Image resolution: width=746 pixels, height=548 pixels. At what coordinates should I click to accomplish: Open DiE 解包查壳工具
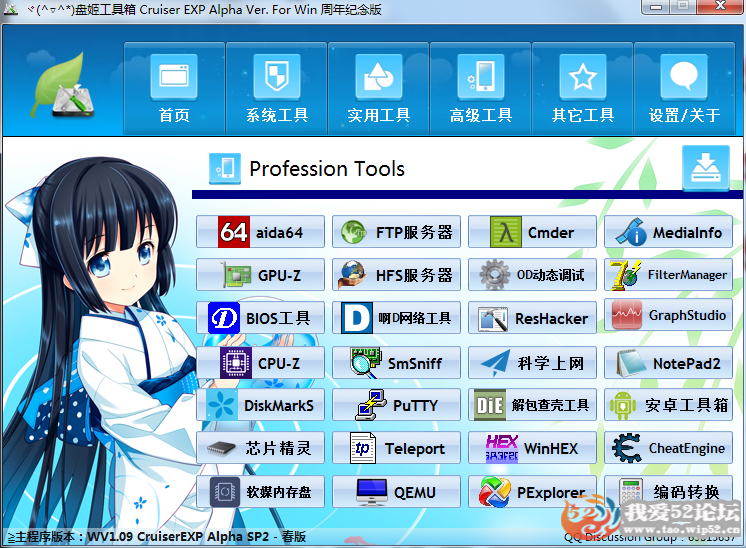(532, 405)
